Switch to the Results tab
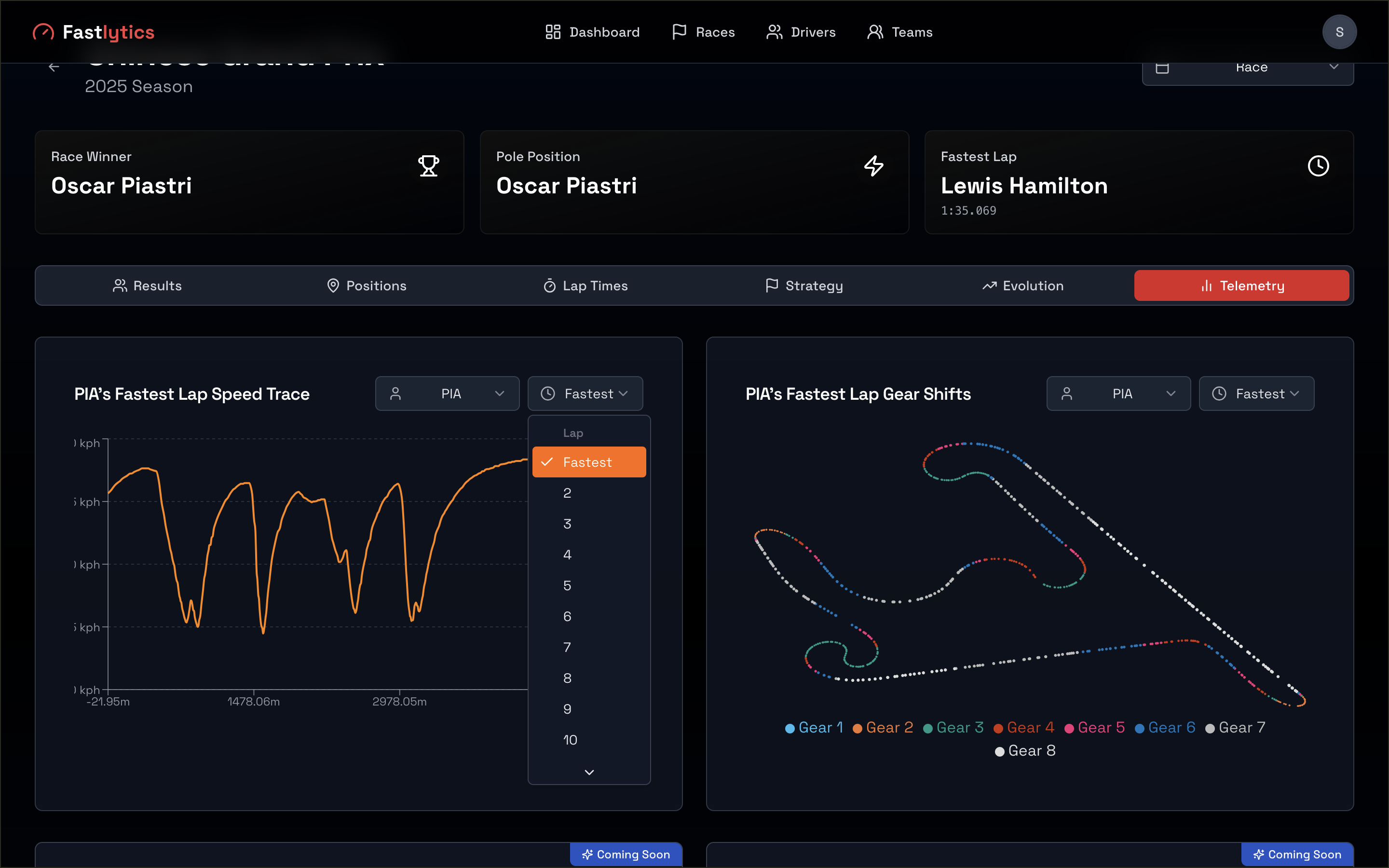Screen dimensions: 1389x868 pyautogui.click(x=147, y=285)
